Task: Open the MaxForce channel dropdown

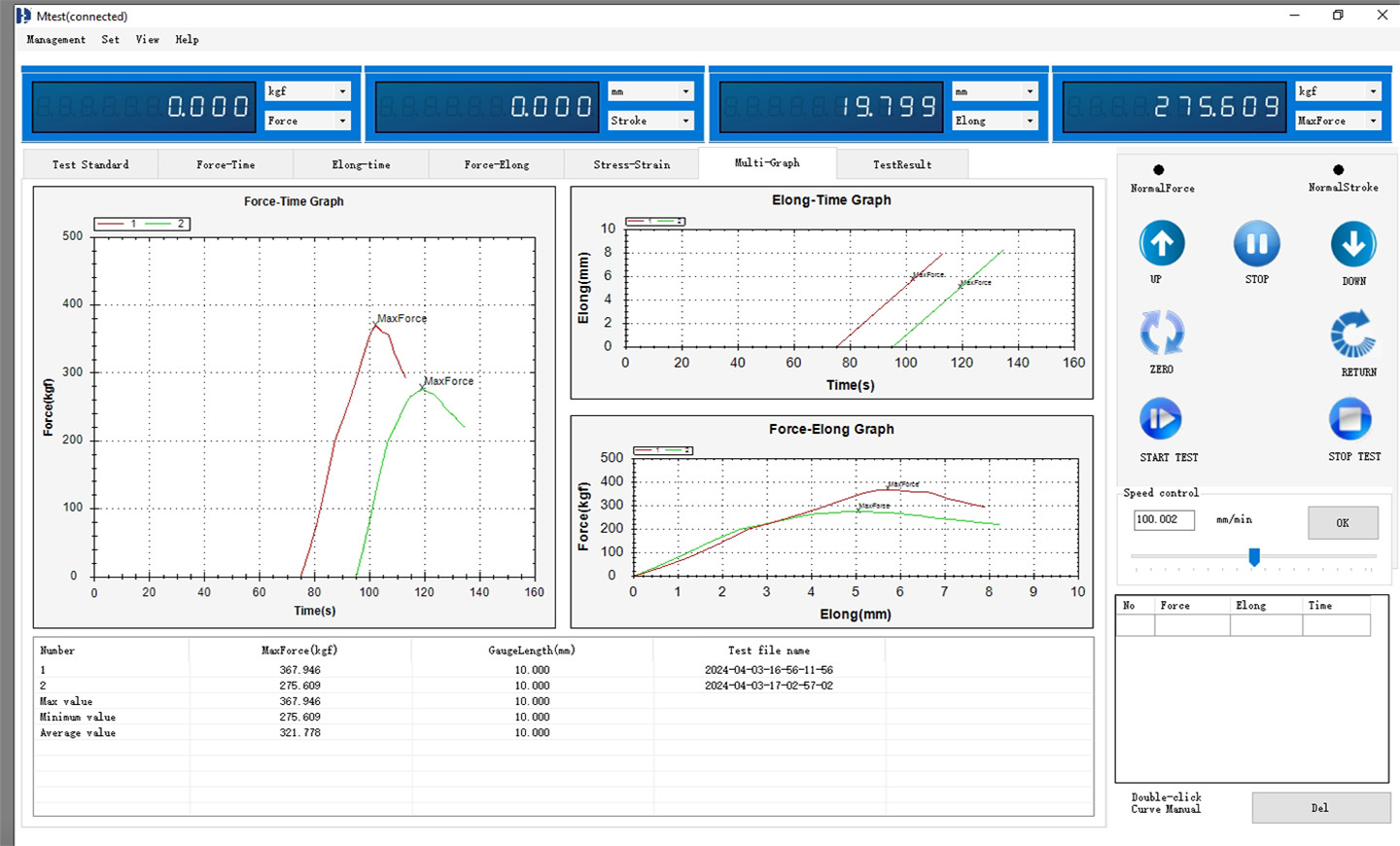Action: [x=1373, y=121]
